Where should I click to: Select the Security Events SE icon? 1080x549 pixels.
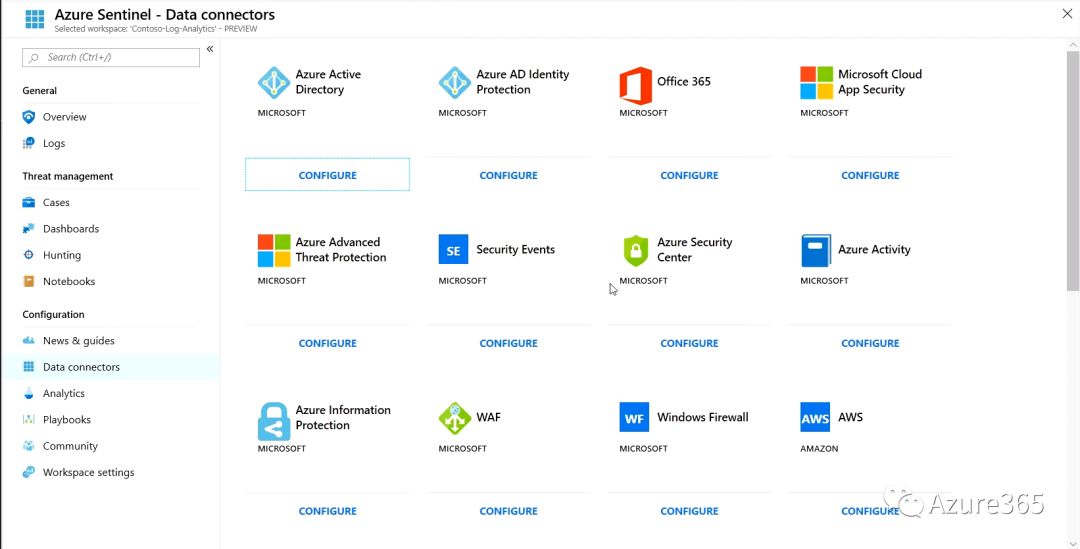[453, 250]
